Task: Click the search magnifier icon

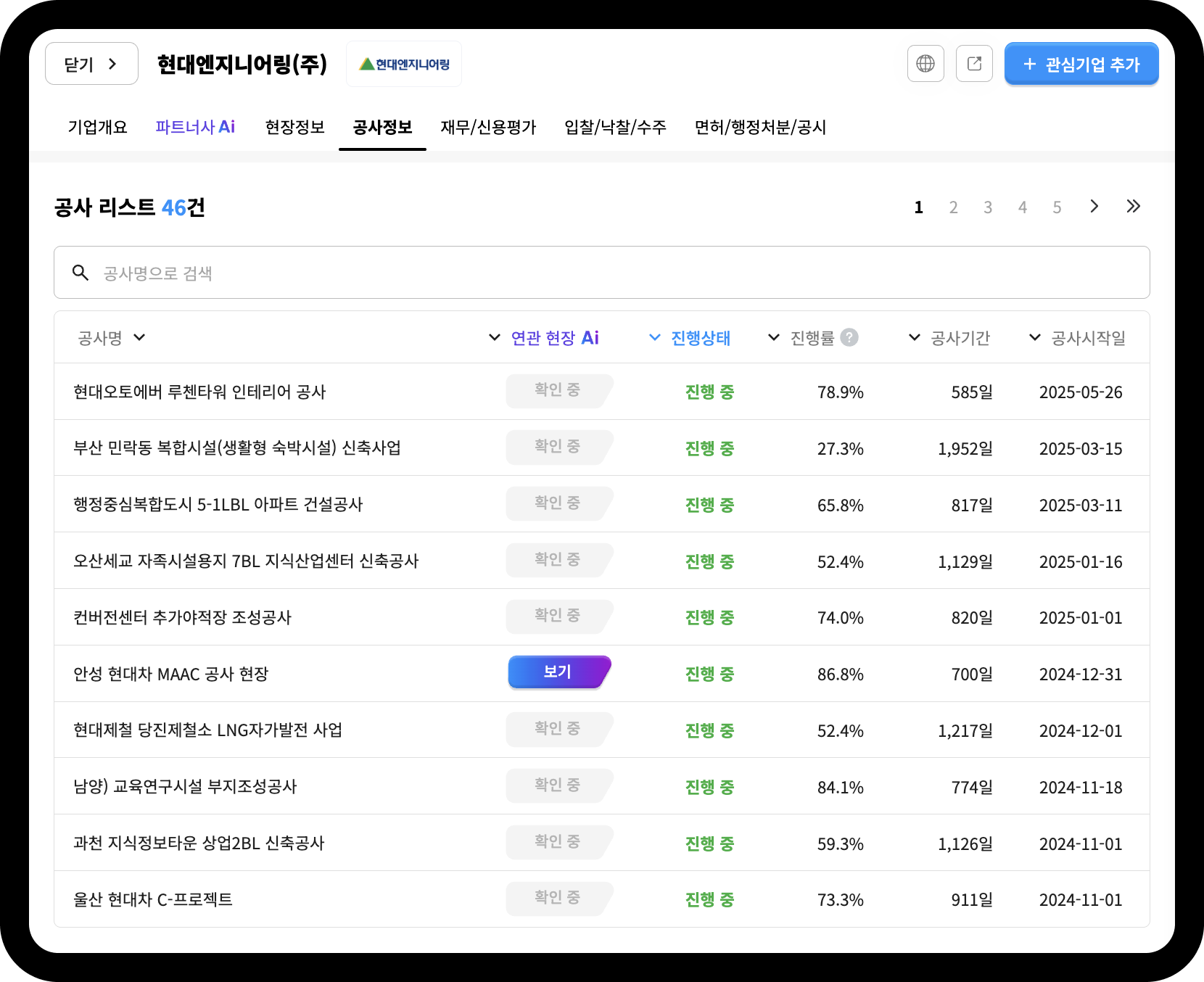Action: pyautogui.click(x=81, y=273)
